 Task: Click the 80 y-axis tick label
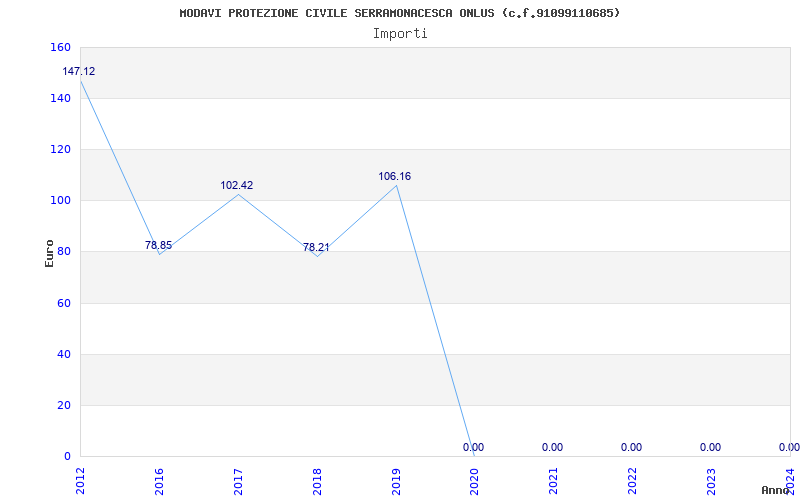point(63,252)
